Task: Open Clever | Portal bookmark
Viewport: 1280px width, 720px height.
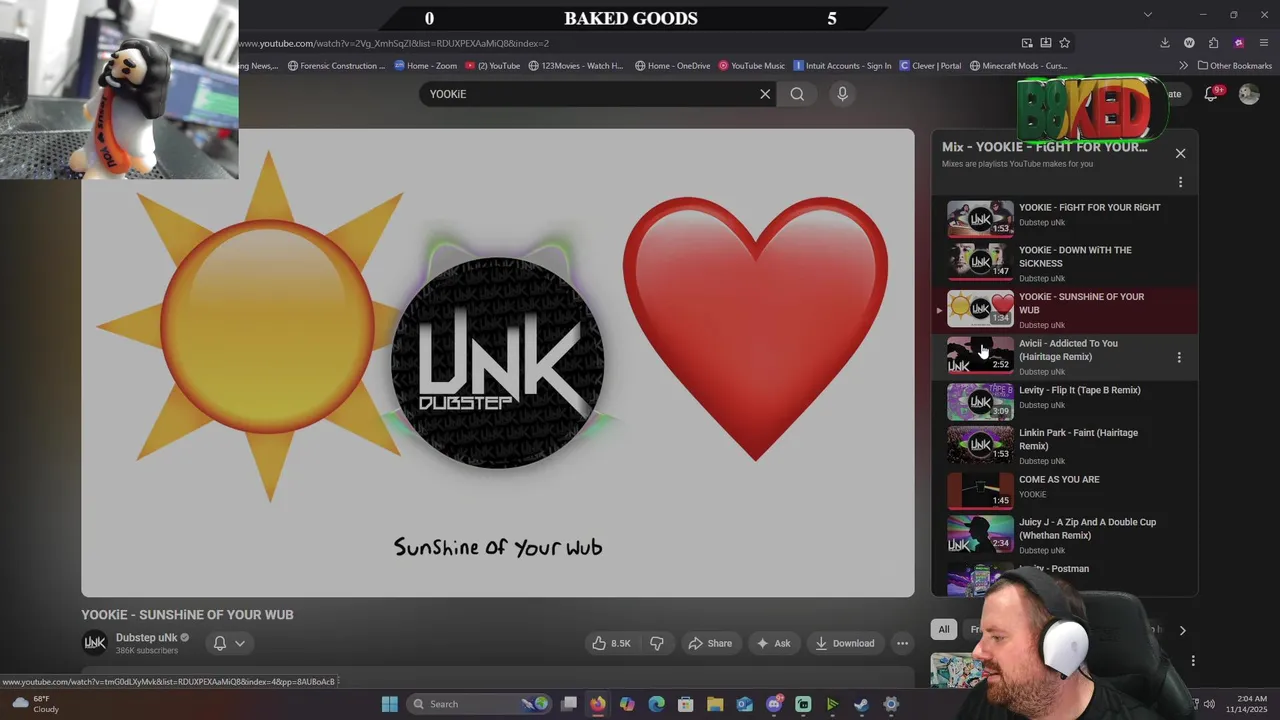Action: tap(930, 66)
